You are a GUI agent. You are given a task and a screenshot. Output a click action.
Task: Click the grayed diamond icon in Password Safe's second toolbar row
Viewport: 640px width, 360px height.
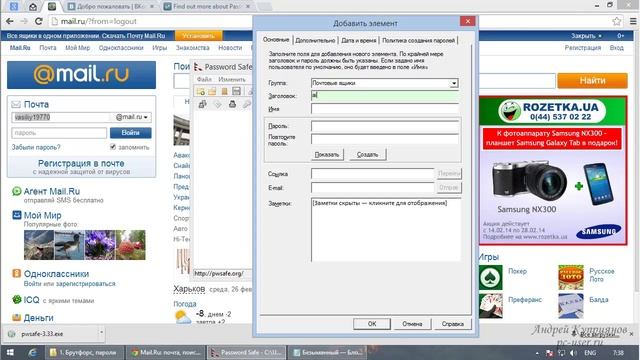pos(218,104)
